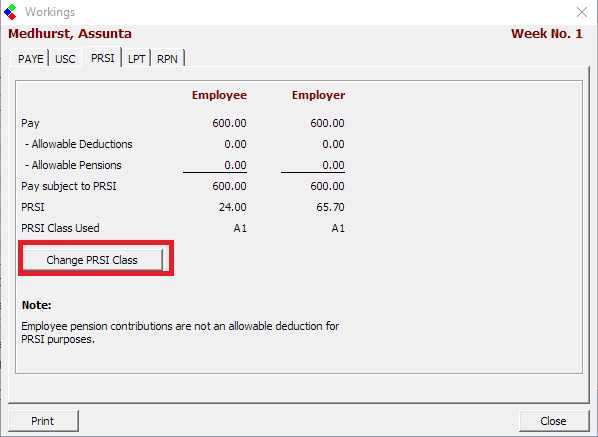The height and width of the screenshot is (437, 598).
Task: Click the Week No. 1 label
Action: tap(547, 34)
